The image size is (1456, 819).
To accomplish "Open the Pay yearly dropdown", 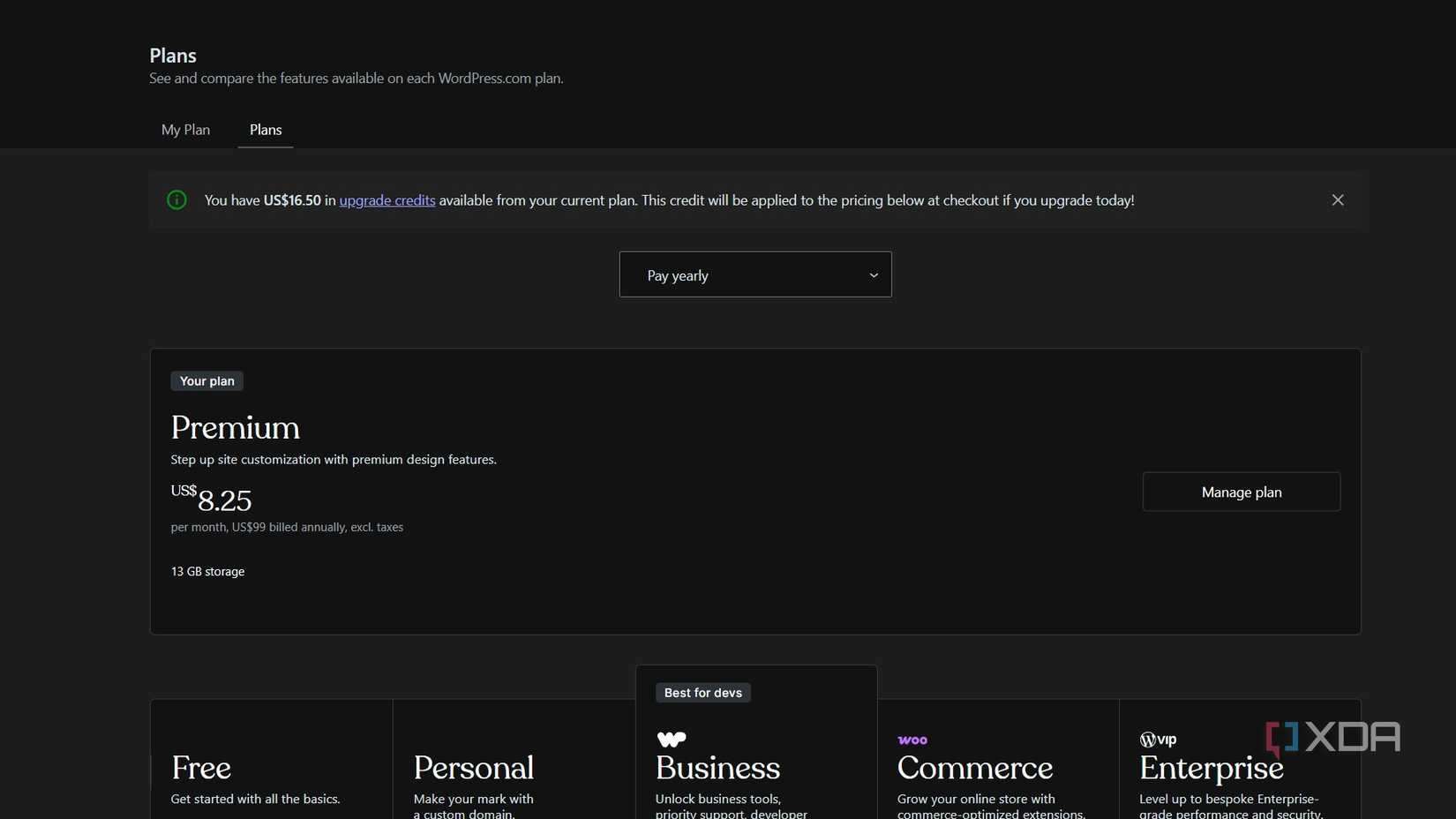I will [x=754, y=274].
